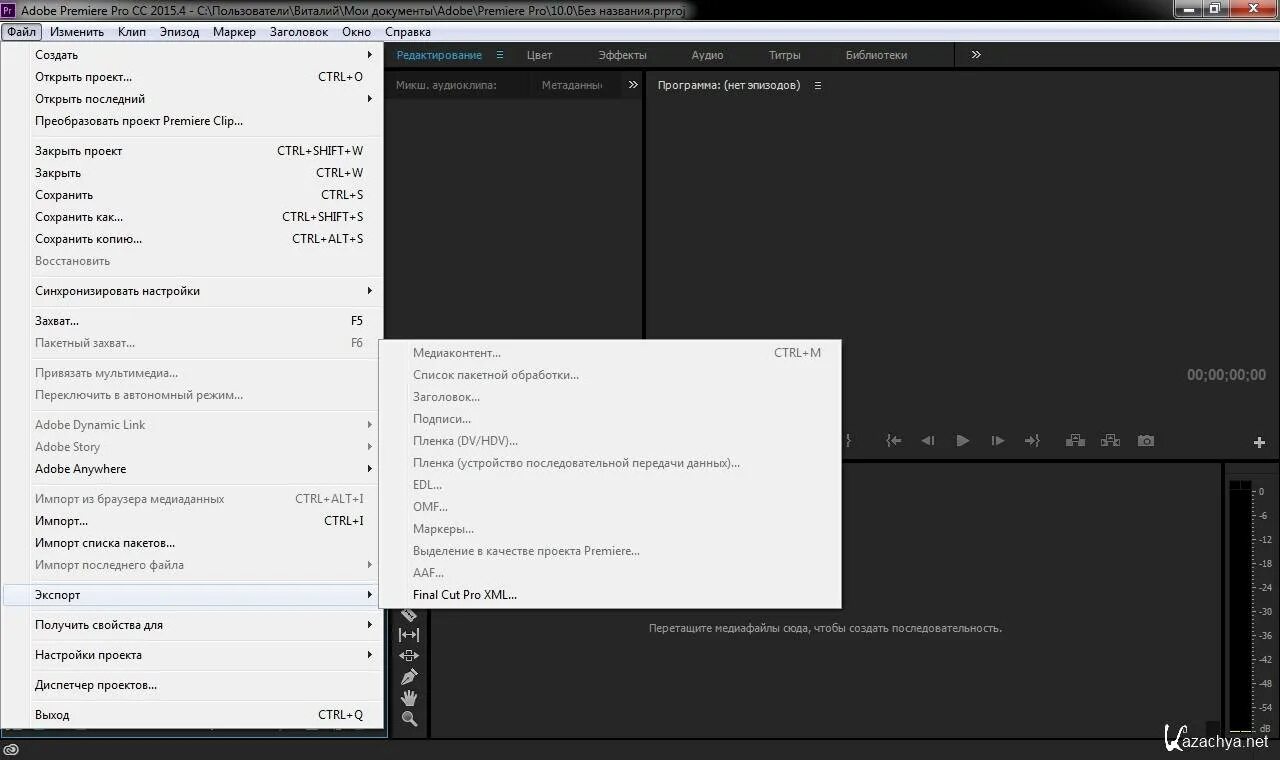Switch to the Эффекты workspace
This screenshot has height=760, width=1280.
click(622, 55)
